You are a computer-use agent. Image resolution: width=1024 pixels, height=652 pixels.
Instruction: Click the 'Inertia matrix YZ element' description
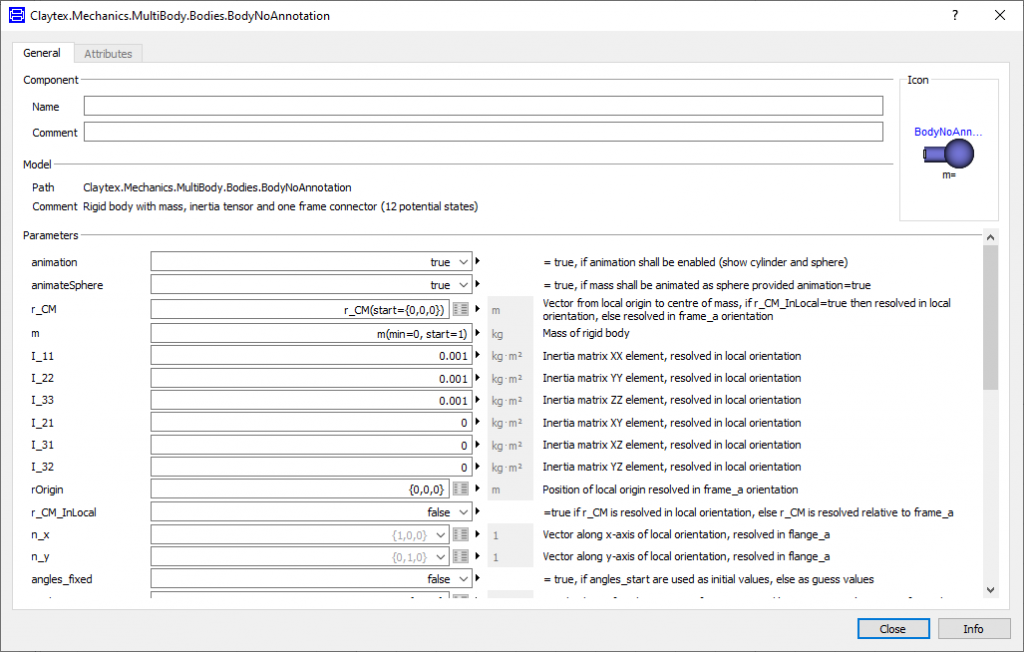(671, 466)
